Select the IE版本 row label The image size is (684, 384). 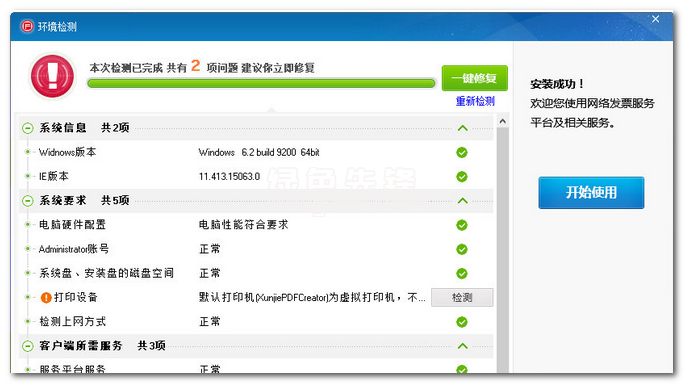coord(54,176)
